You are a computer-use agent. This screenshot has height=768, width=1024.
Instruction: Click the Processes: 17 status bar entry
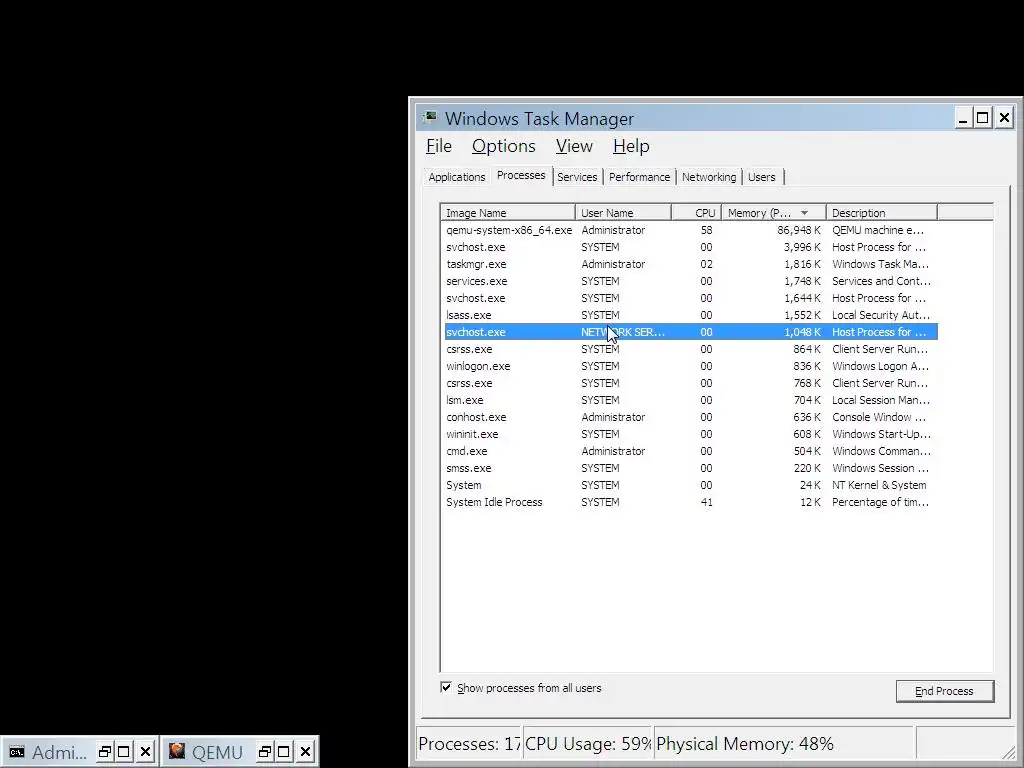(x=469, y=744)
